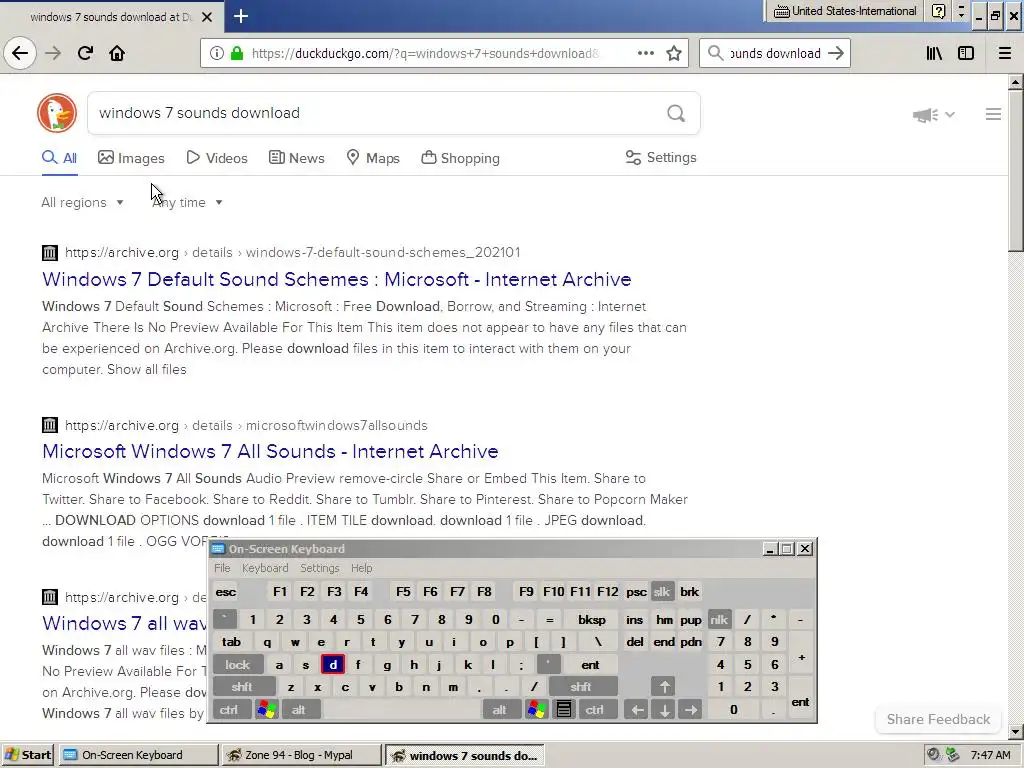The width and height of the screenshot is (1024, 768).
Task: Toggle the right alt key
Action: 500,710
